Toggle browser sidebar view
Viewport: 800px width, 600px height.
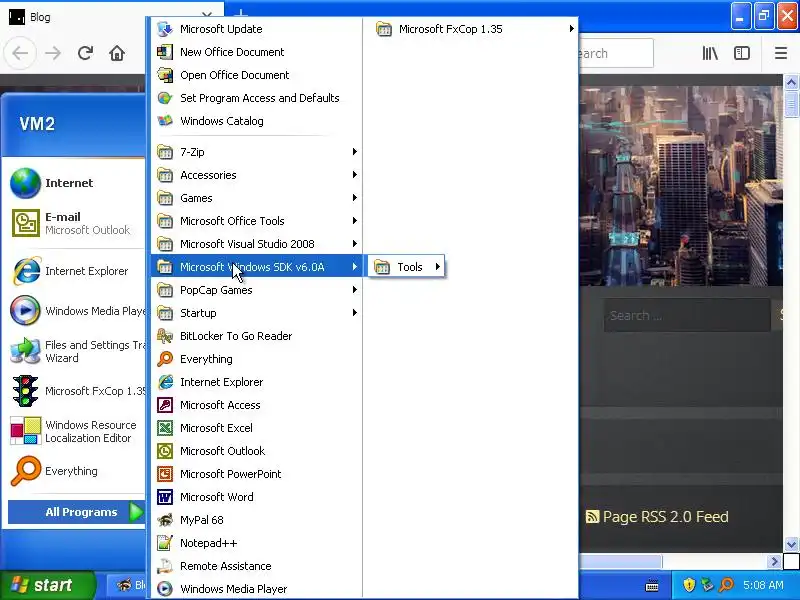click(742, 53)
